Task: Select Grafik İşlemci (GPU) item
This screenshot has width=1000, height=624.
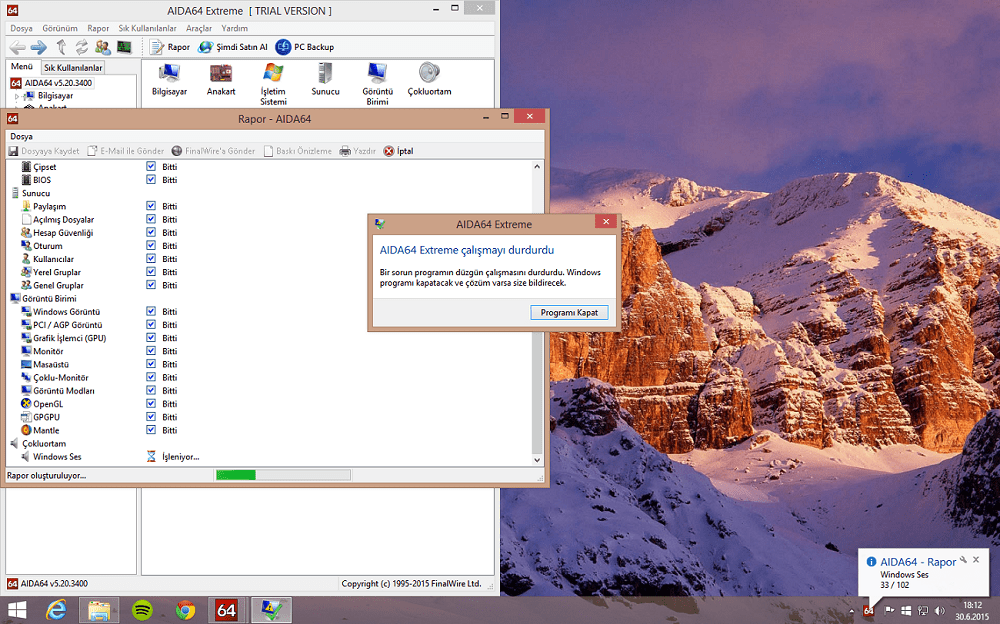Action: [64, 338]
